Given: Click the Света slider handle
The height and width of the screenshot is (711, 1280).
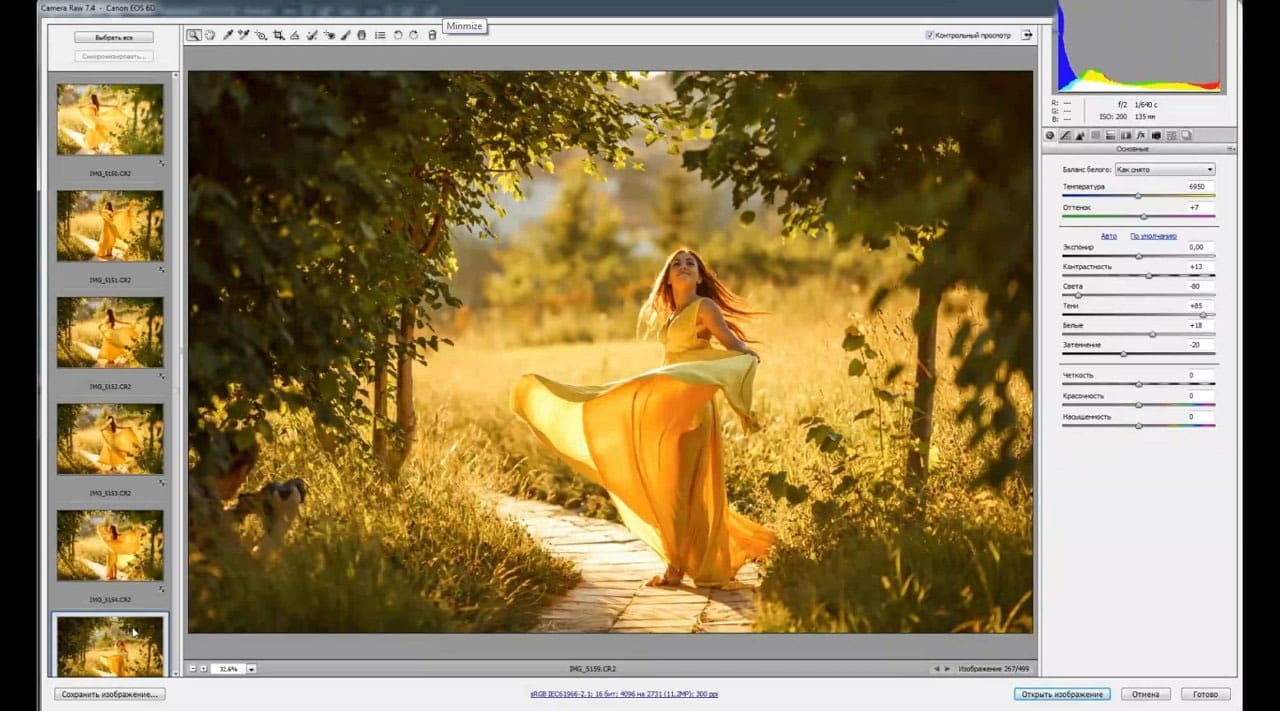Looking at the screenshot, I should [x=1078, y=295].
